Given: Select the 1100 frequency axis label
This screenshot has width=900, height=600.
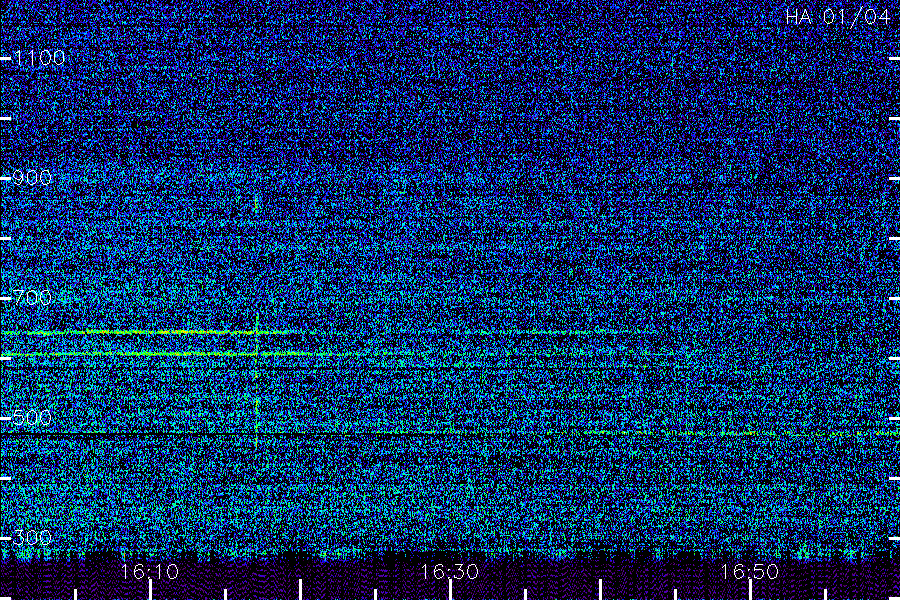Looking at the screenshot, I should 40,57.
